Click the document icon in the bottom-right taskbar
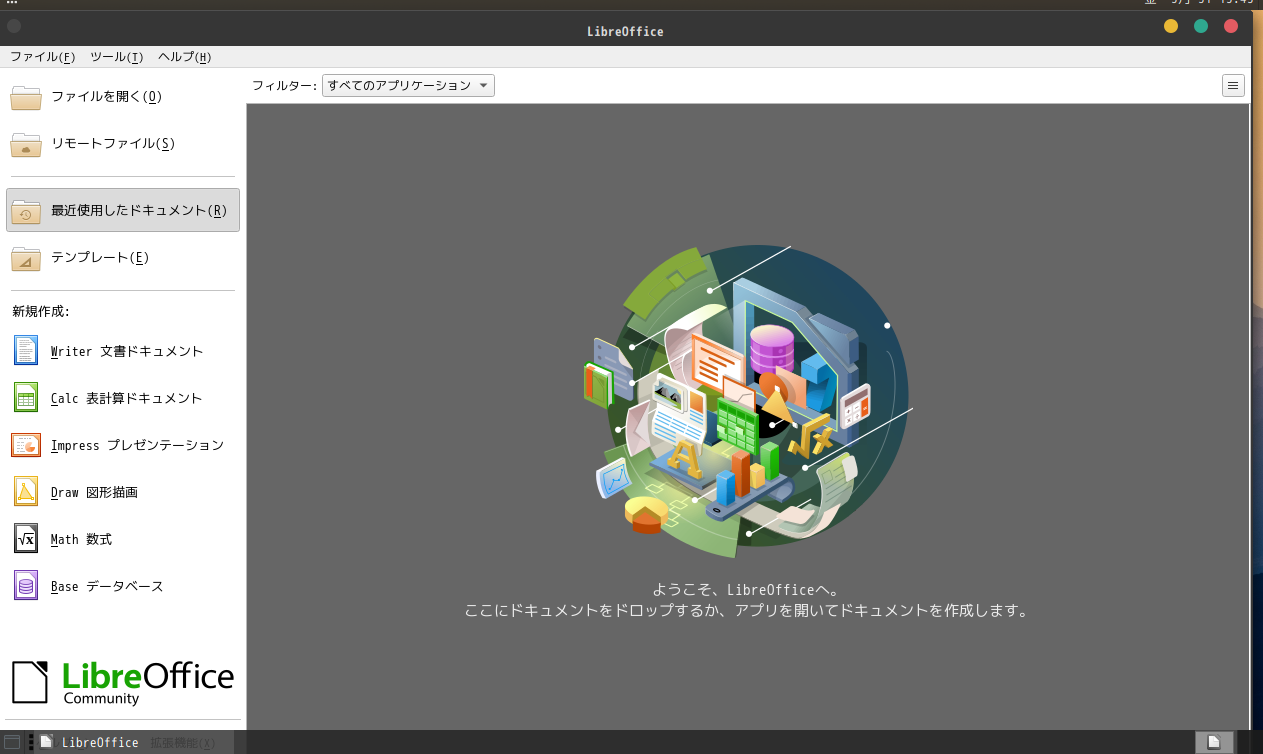The width and height of the screenshot is (1263, 754). (x=1214, y=742)
